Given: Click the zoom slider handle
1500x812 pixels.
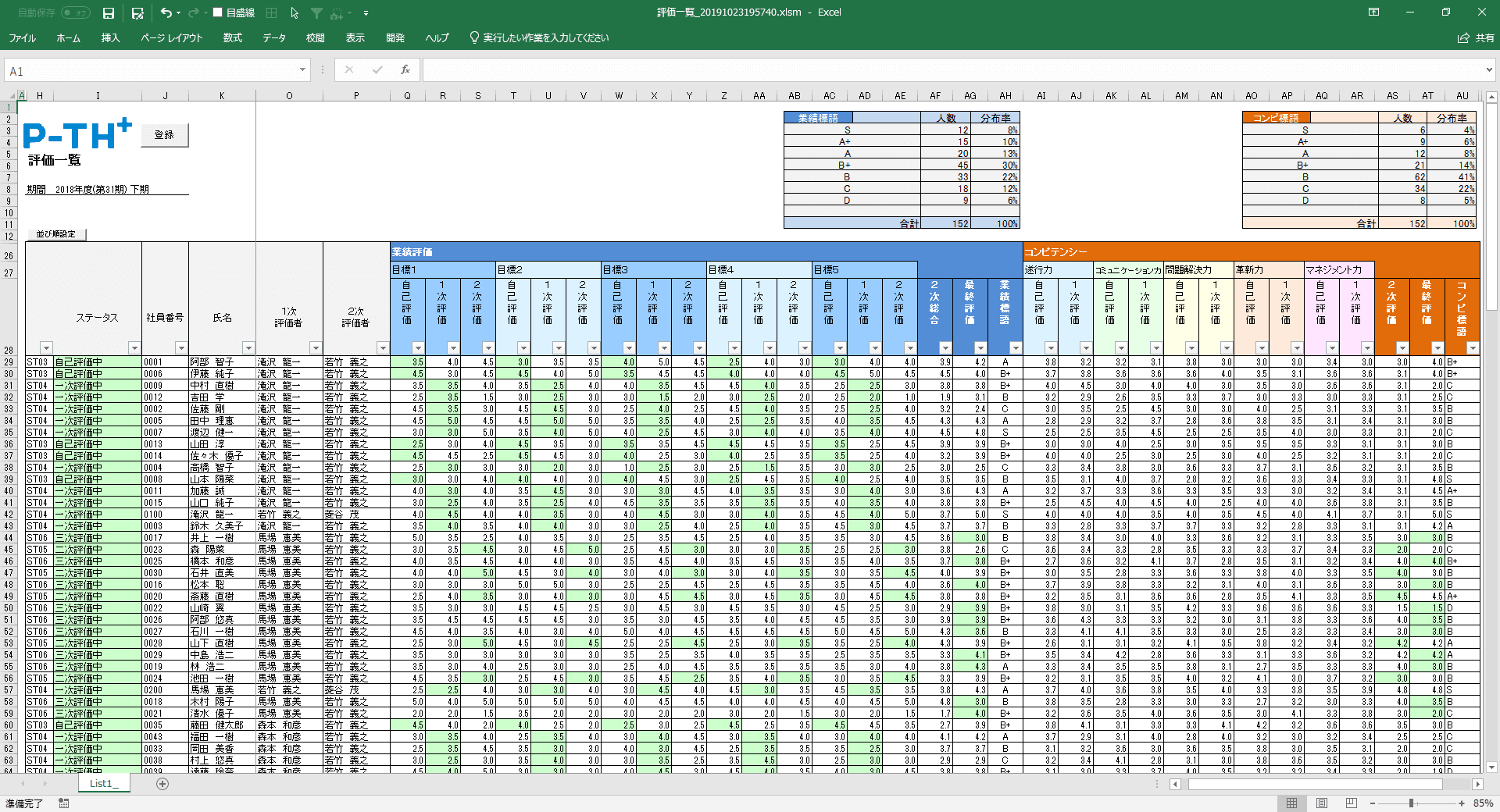Looking at the screenshot, I should 1411,803.
